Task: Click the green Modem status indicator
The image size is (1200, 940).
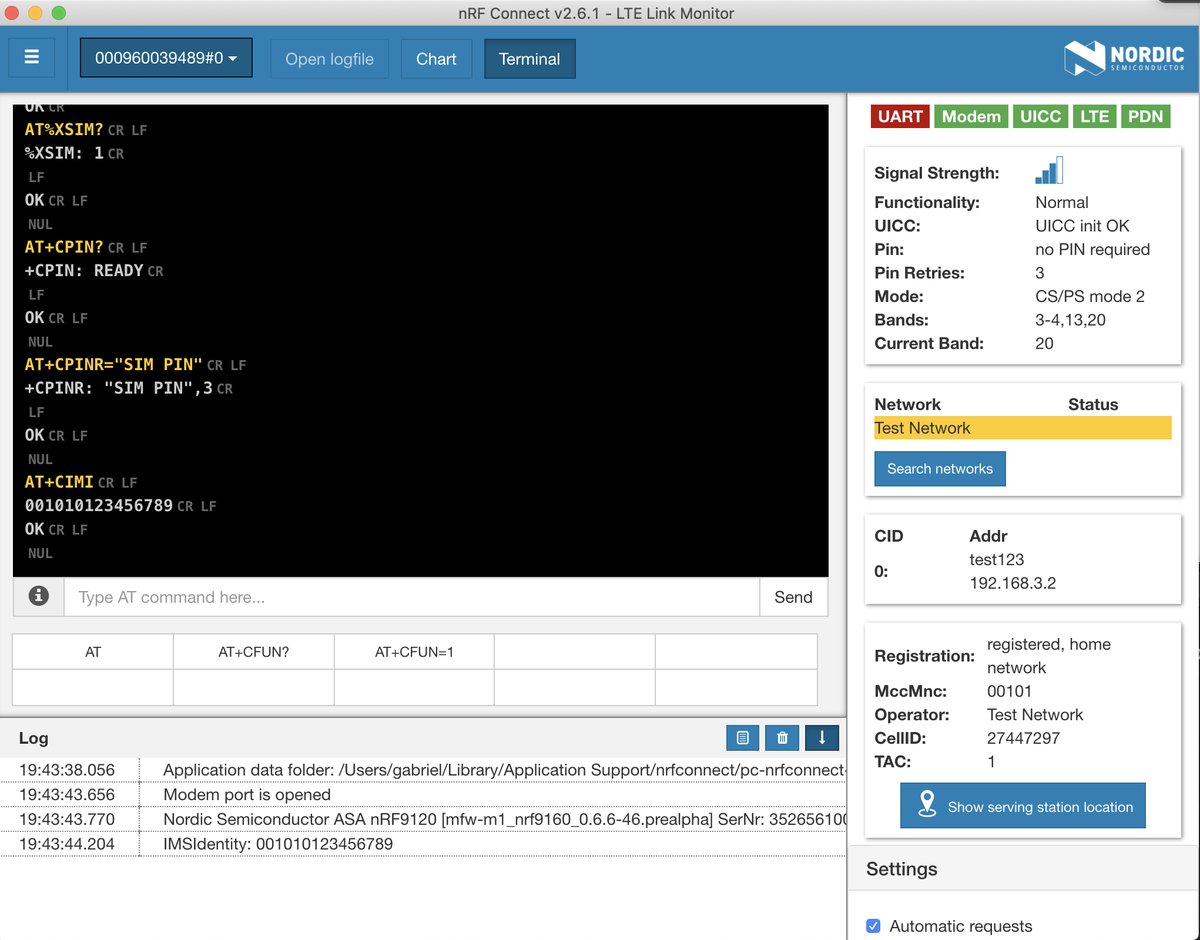Action: click(x=971, y=116)
